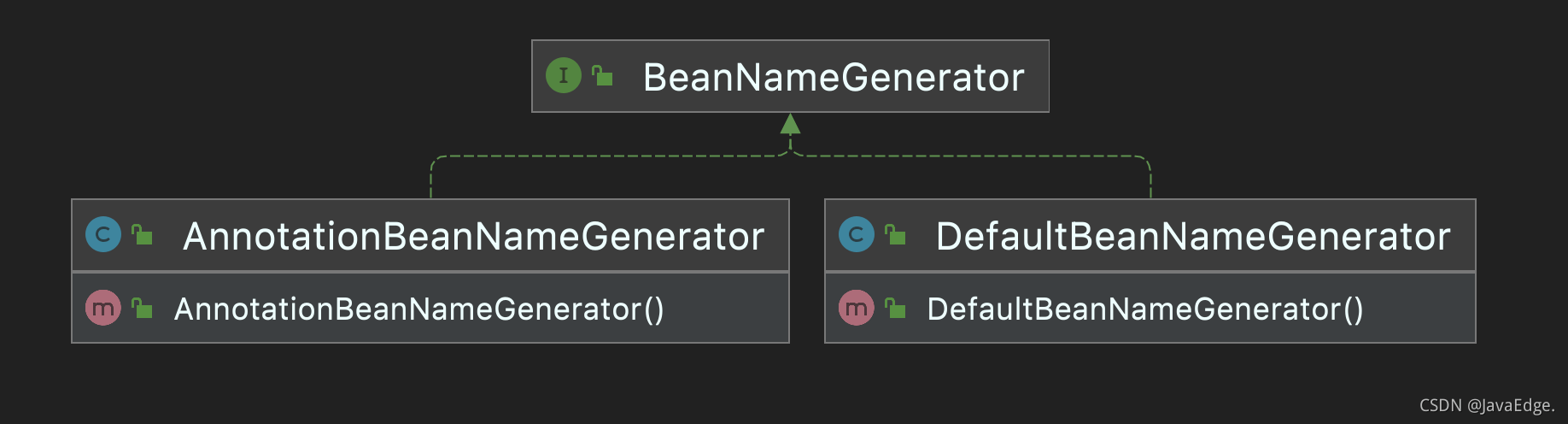1568x424 pixels.
Task: Click the public visibility icon beside BeanNameGenerator
Action: pyautogui.click(x=603, y=76)
